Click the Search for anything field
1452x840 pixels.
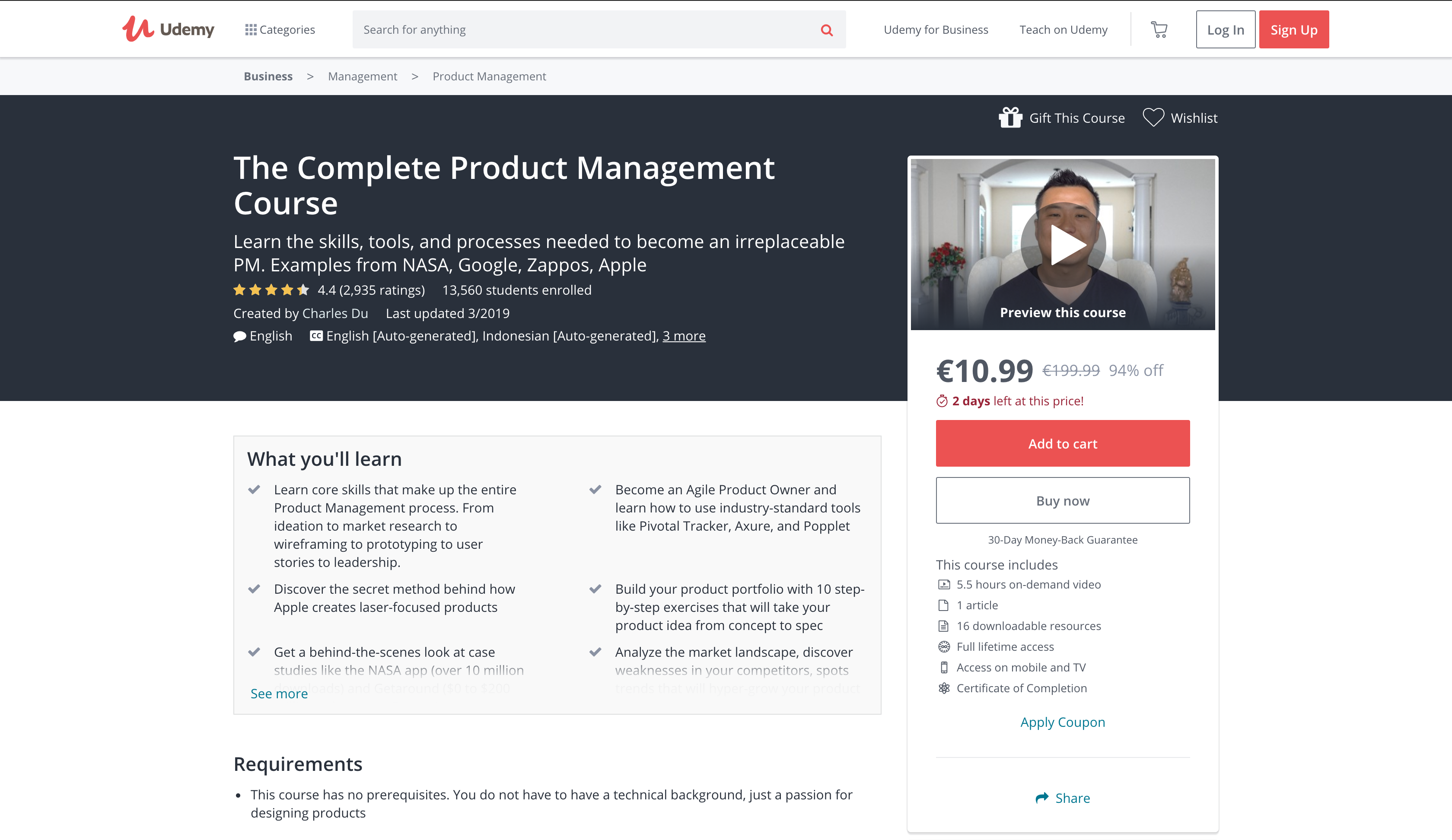[576, 29]
